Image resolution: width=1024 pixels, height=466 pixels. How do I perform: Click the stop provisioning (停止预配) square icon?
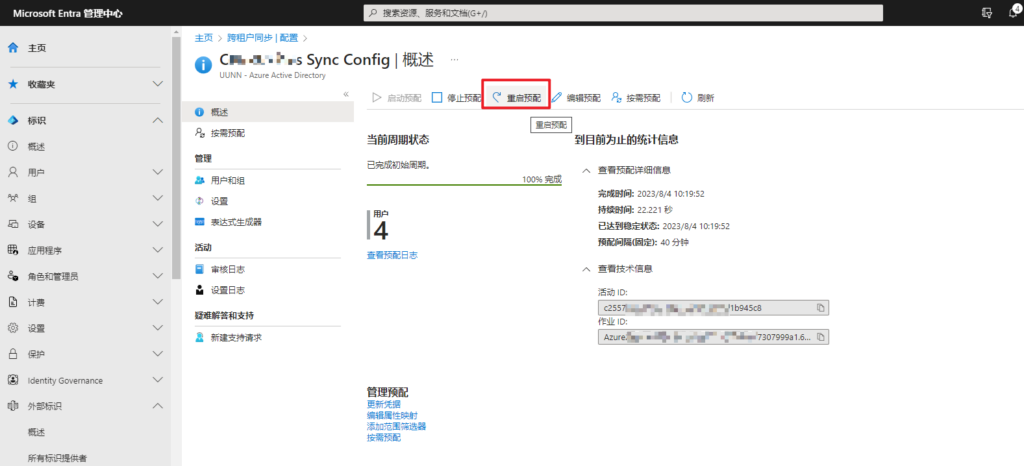click(437, 98)
